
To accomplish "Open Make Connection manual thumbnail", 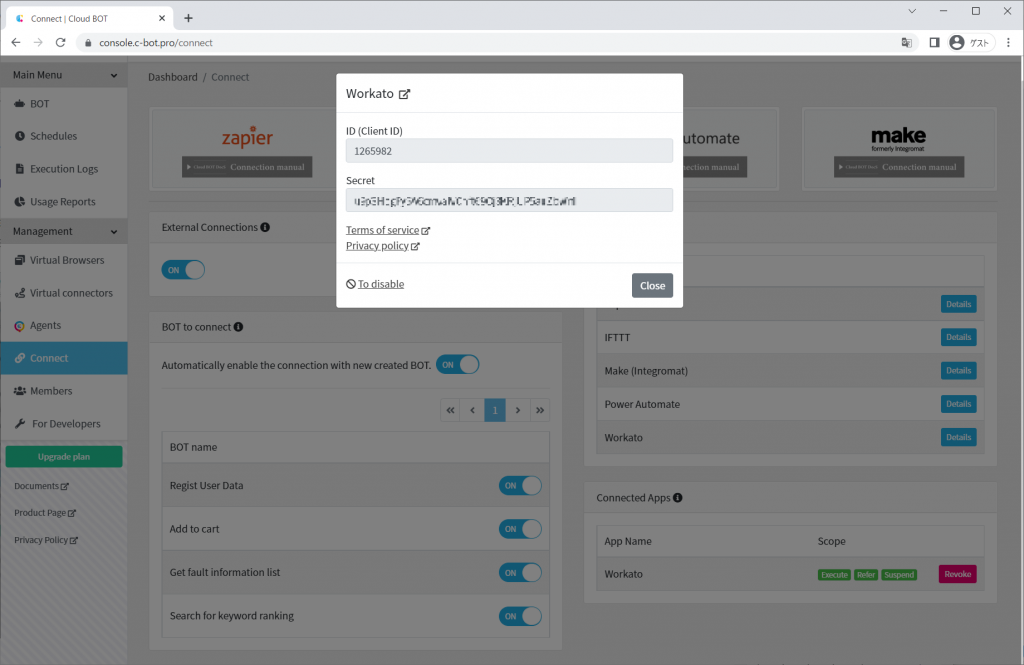I will coord(899,167).
